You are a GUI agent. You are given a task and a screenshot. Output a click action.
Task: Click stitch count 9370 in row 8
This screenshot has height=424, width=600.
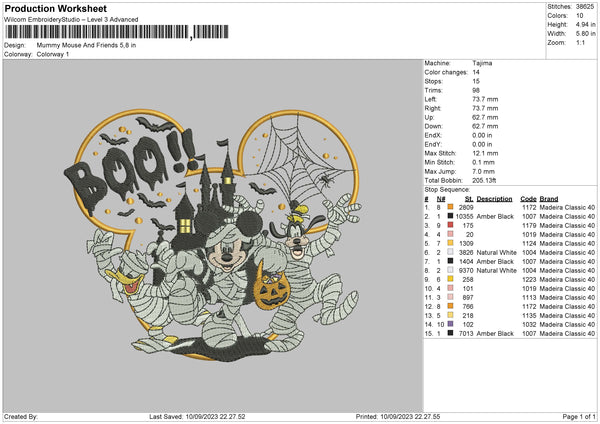coord(466,271)
